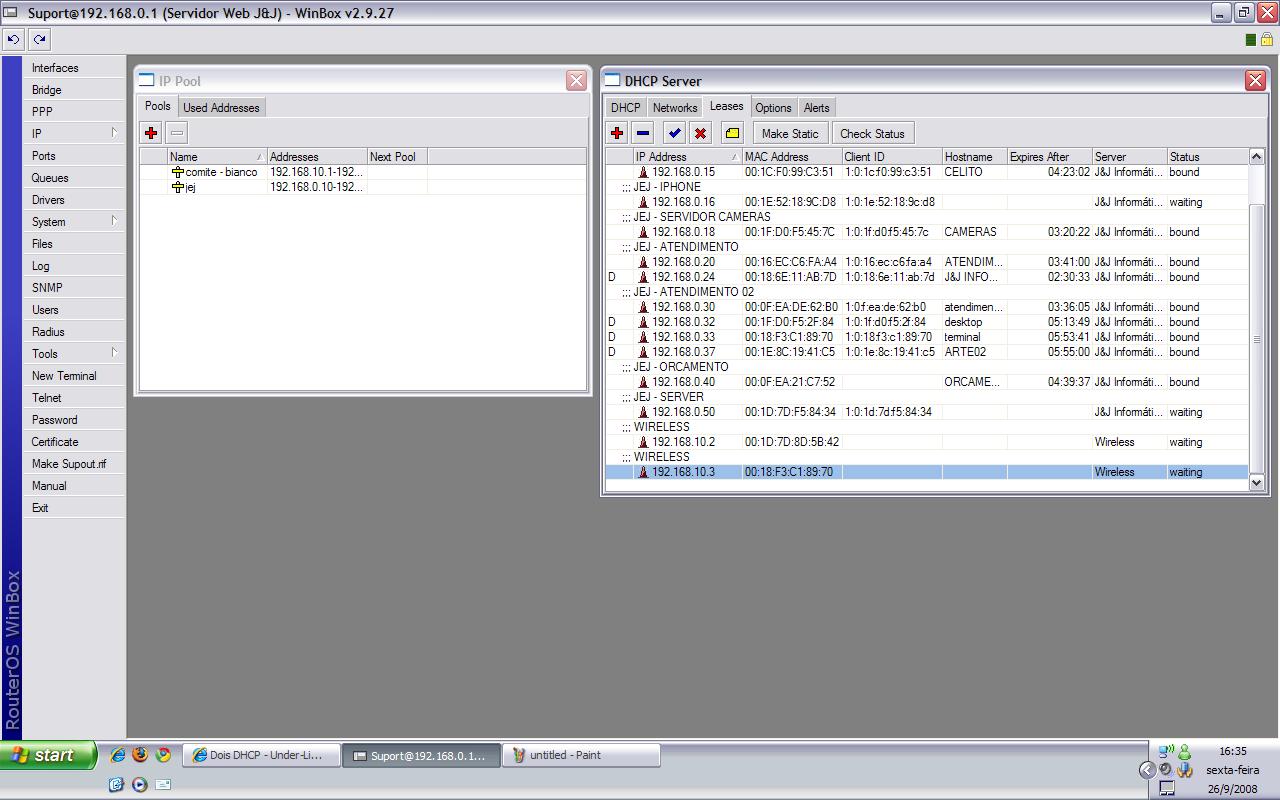Disable the lease using the red X

pyautogui.click(x=700, y=133)
